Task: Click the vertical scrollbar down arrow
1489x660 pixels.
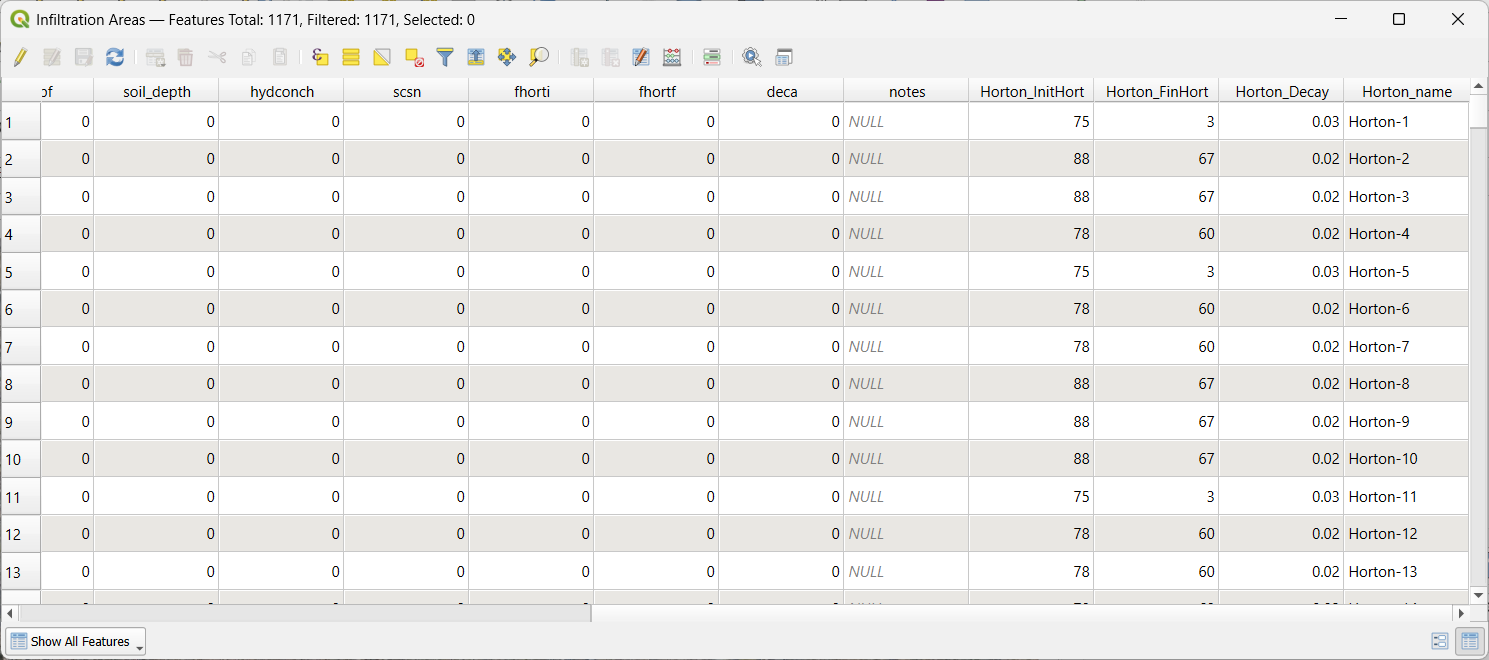Action: click(x=1478, y=595)
